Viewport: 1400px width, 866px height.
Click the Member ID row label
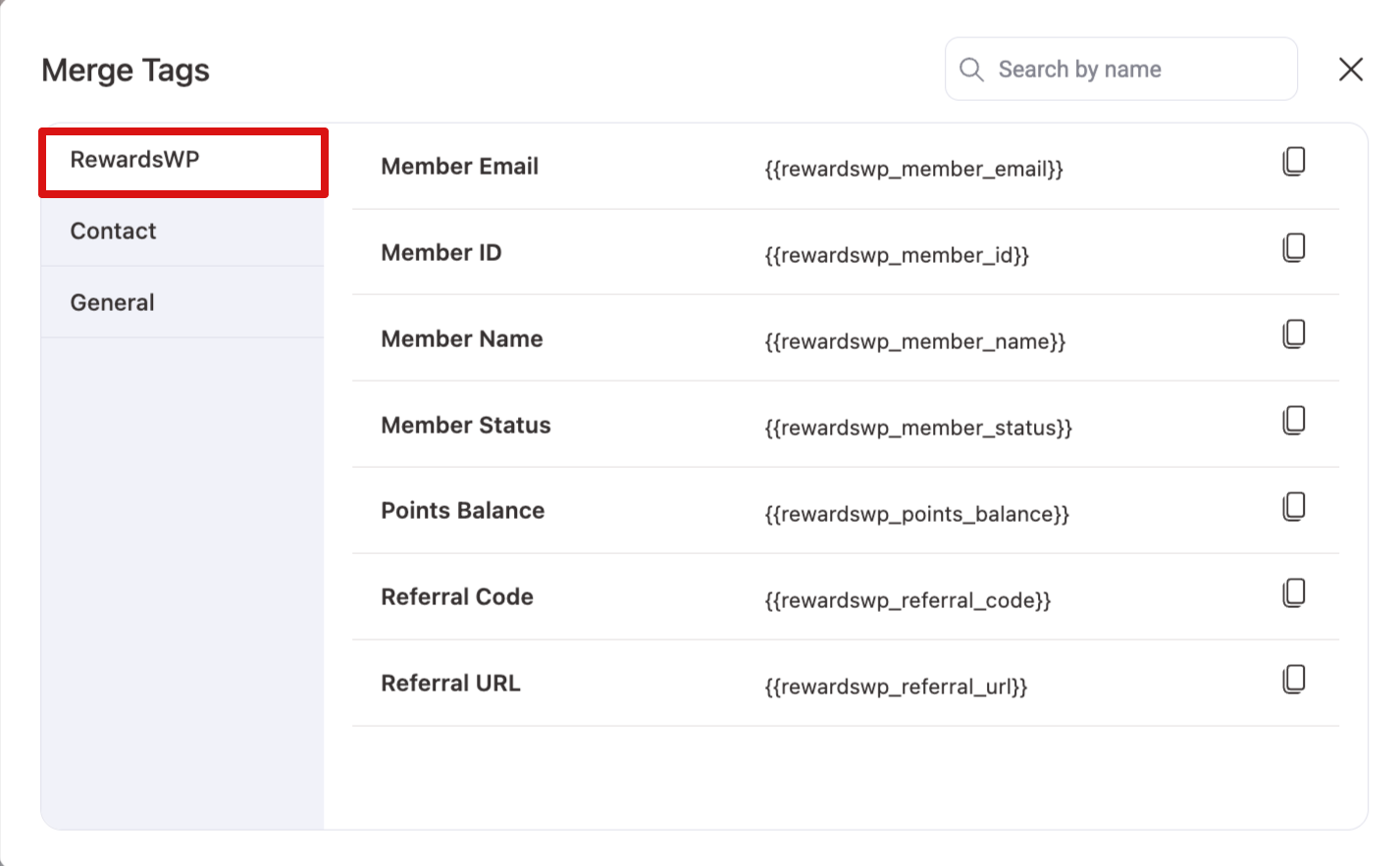point(441,252)
